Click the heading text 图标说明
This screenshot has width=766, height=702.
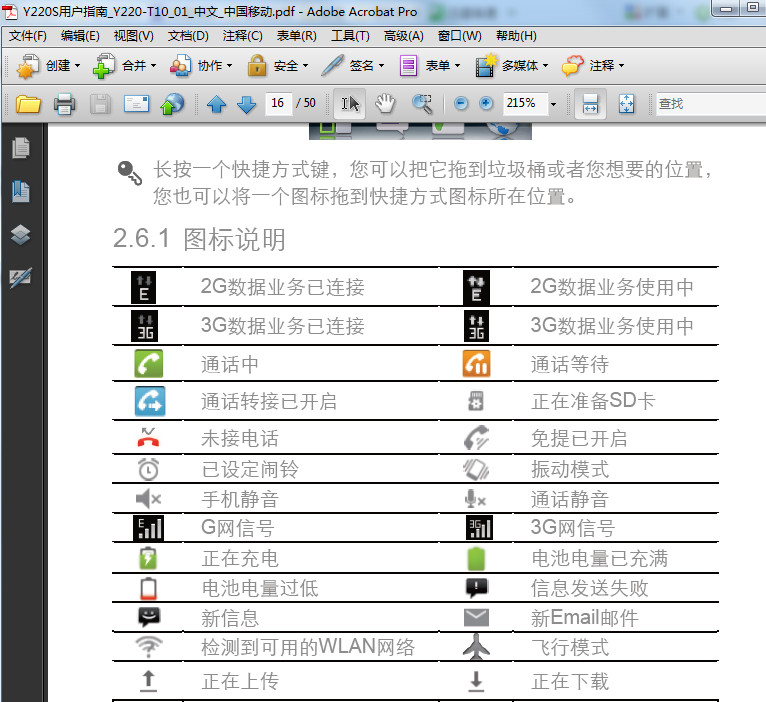(x=234, y=240)
